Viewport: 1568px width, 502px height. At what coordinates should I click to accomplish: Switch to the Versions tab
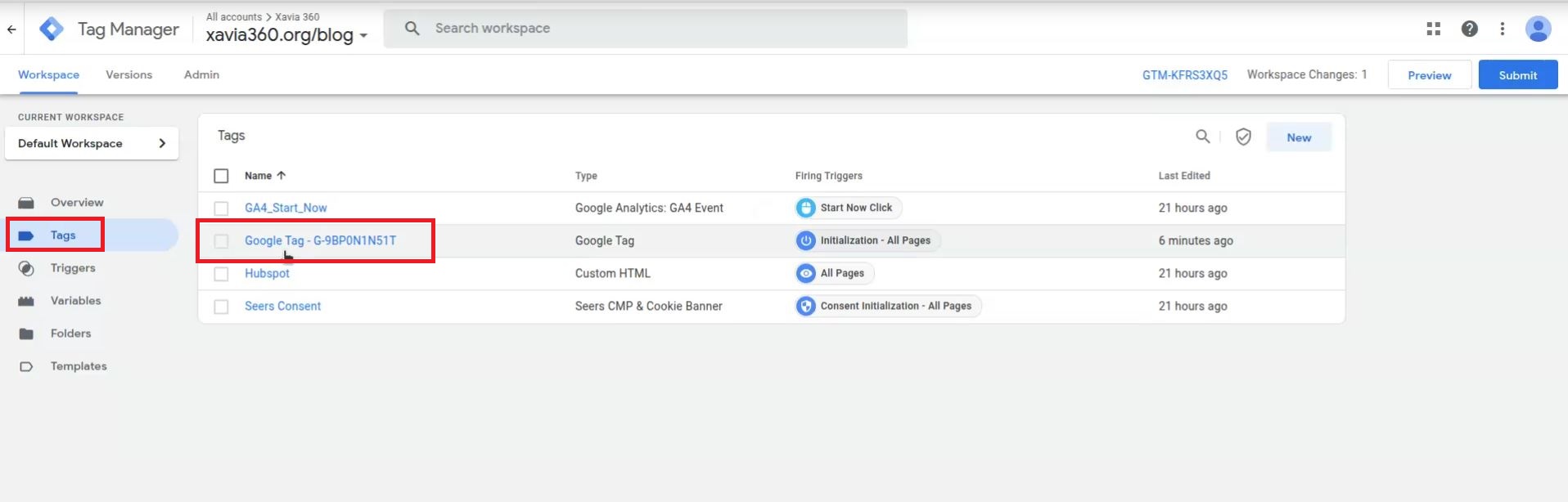coord(128,74)
